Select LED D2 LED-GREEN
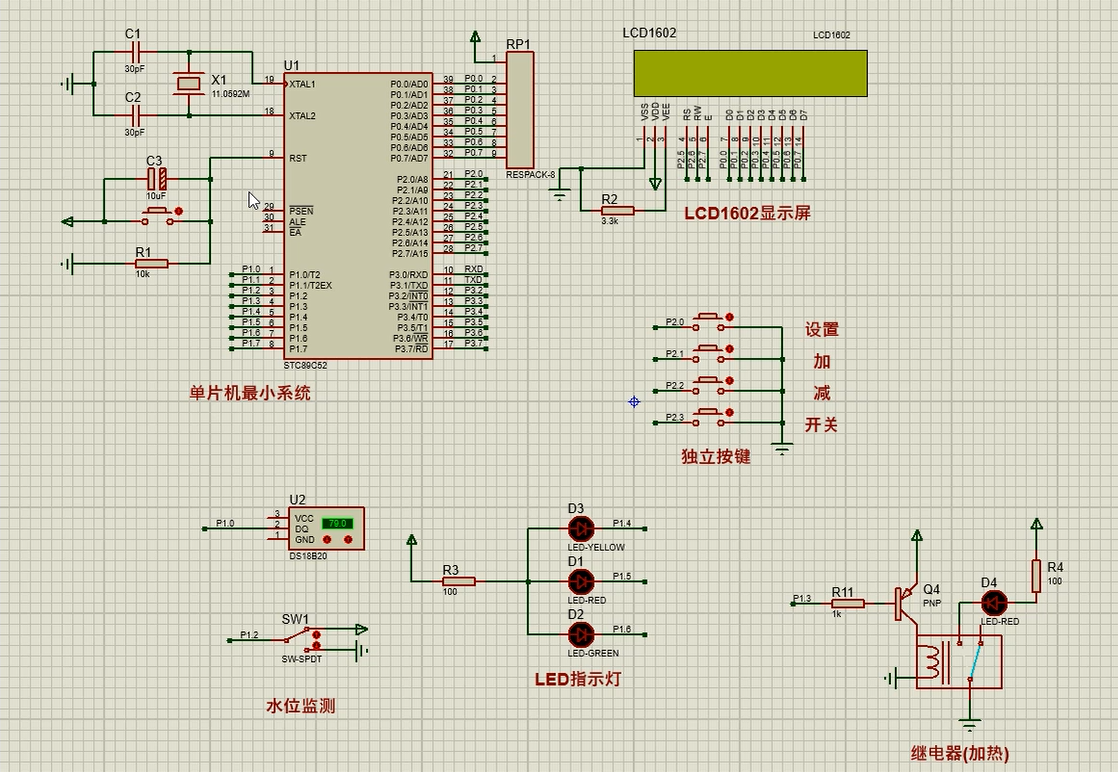Screen dimensions: 1118x772 (x=581, y=634)
